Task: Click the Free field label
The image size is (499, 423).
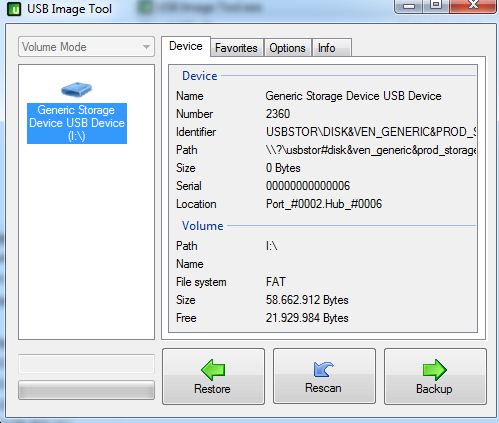Action: [186, 318]
